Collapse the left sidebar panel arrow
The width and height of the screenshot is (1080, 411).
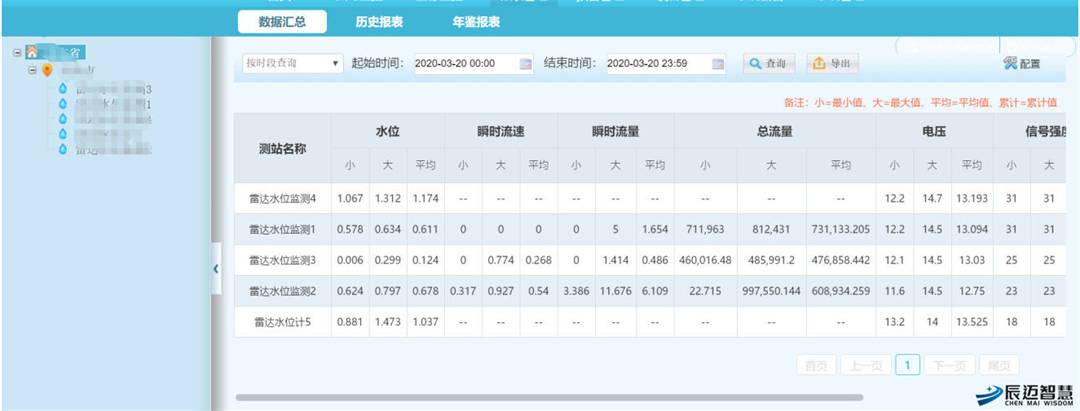click(216, 269)
